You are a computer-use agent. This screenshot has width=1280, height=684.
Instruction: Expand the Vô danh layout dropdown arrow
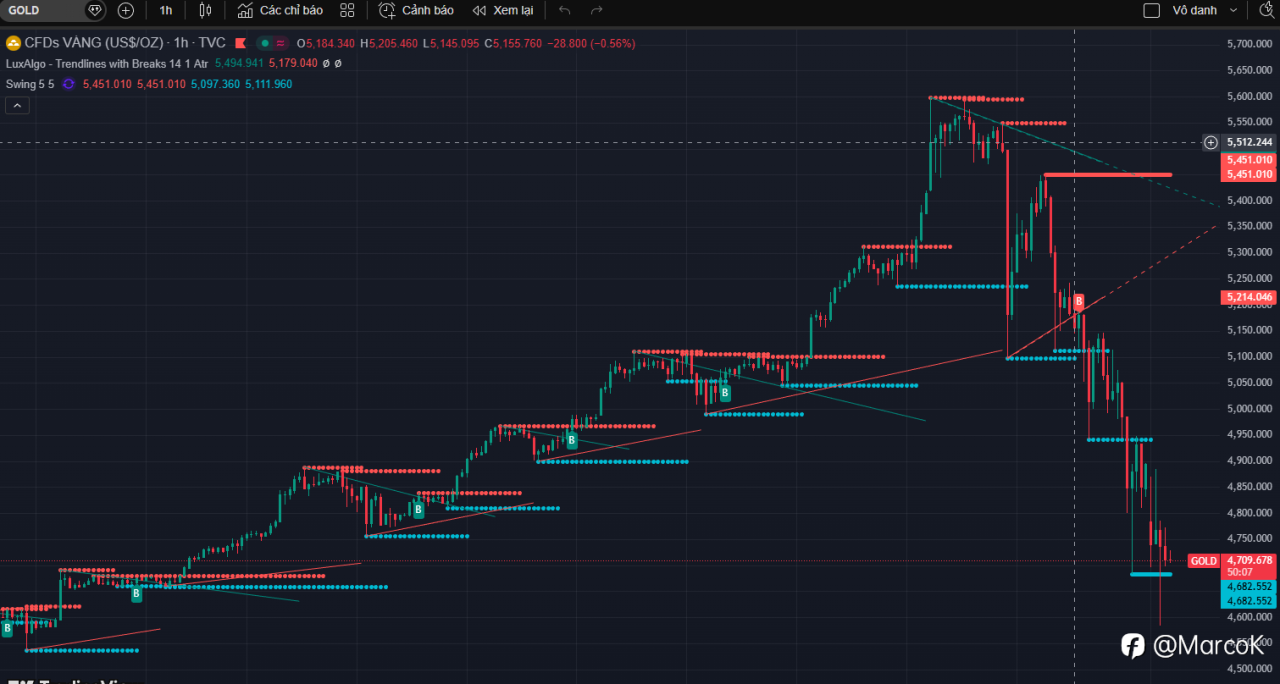pos(1234,10)
